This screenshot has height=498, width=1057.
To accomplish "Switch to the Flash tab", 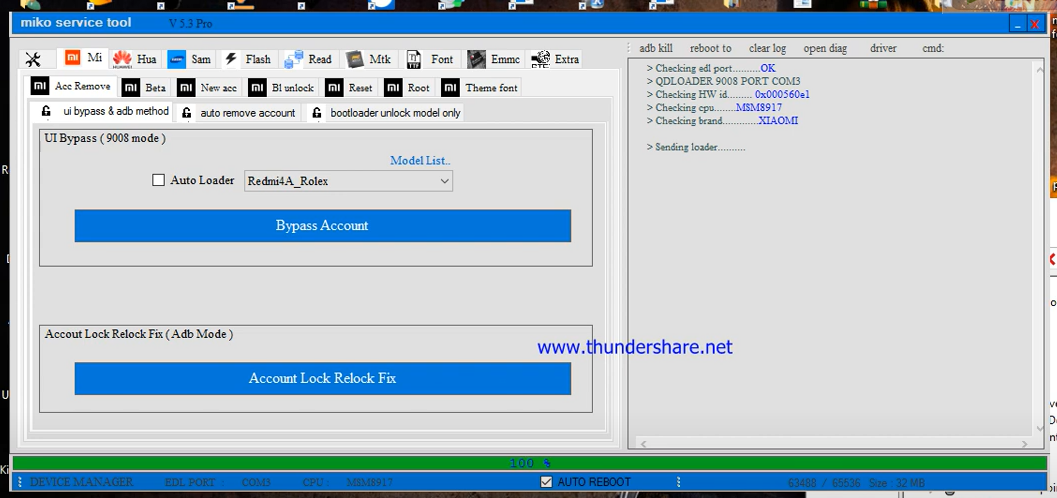I will [247, 59].
